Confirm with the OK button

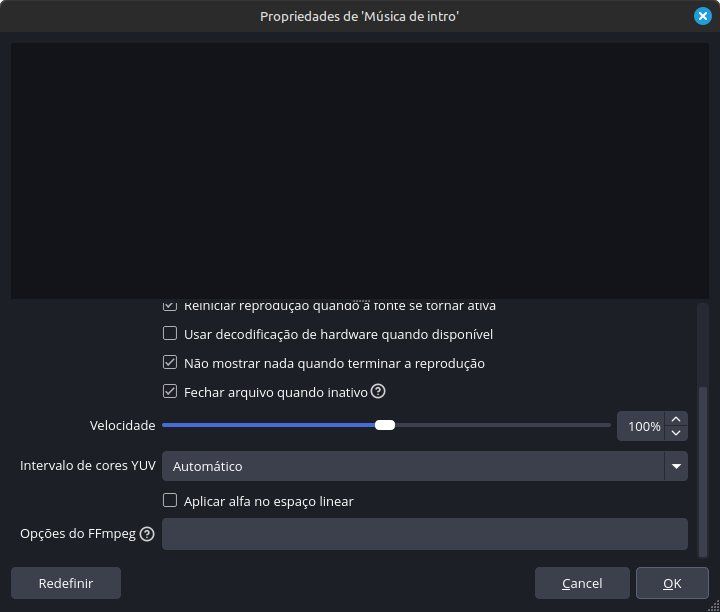[x=672, y=583]
